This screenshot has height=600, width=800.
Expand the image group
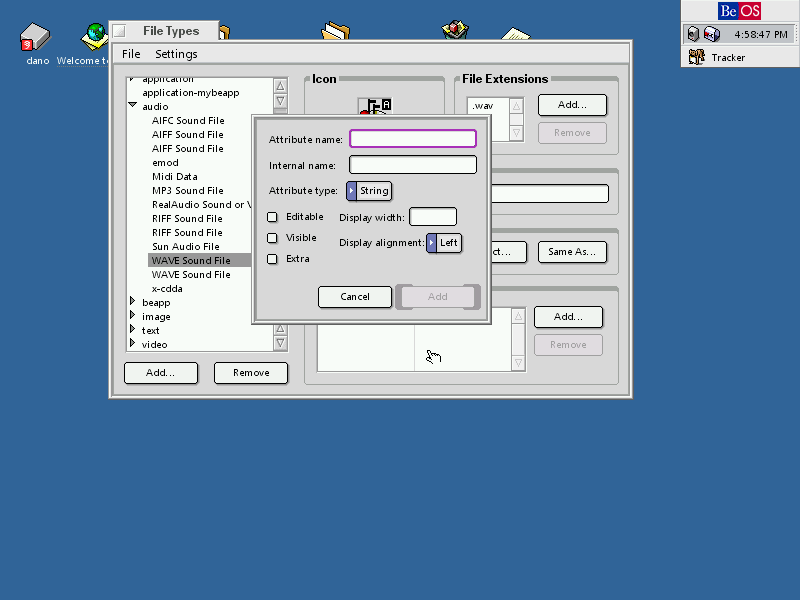[133, 315]
